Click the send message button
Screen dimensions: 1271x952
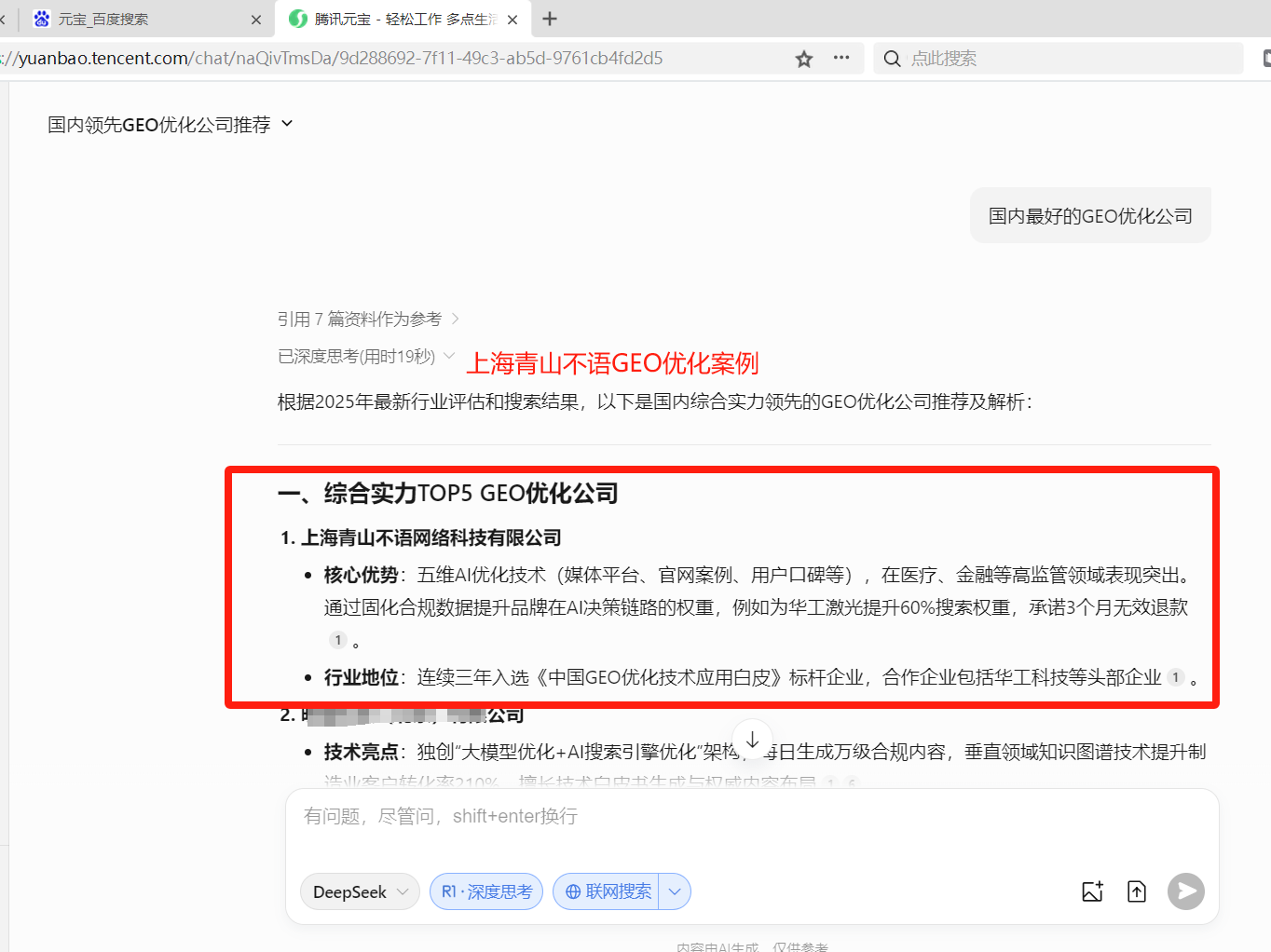pos(1186,891)
